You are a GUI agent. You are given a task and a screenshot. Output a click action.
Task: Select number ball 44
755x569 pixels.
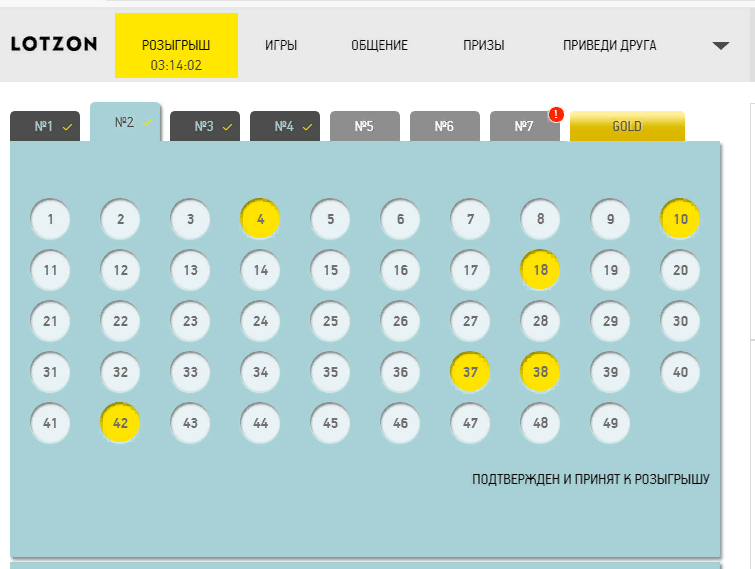(x=260, y=423)
